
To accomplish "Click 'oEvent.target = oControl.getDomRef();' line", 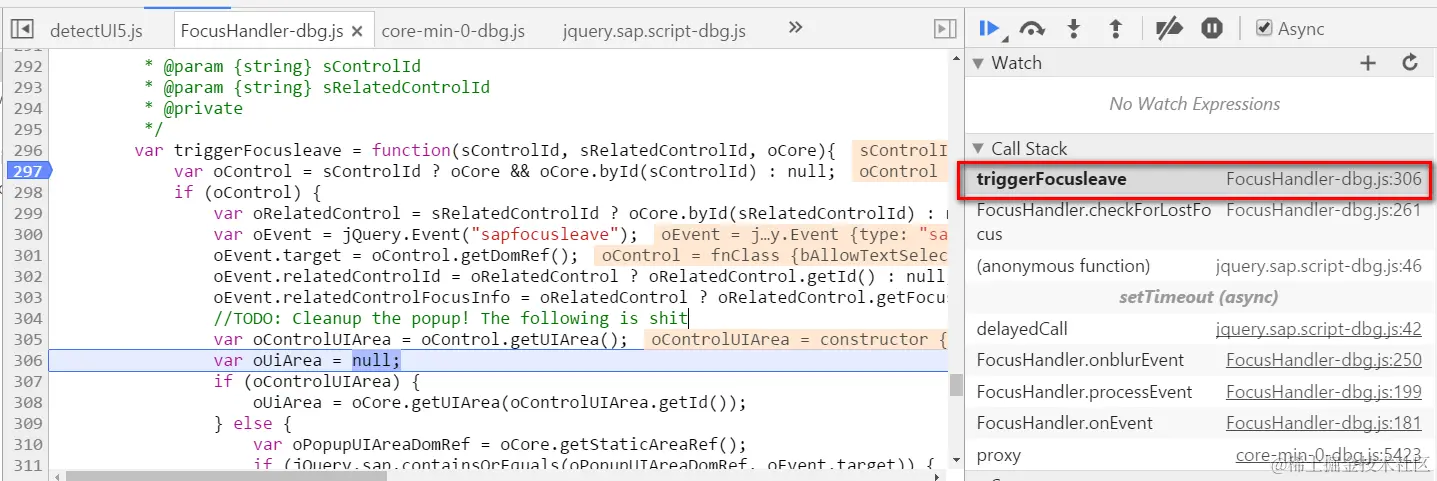I will [x=396, y=255].
